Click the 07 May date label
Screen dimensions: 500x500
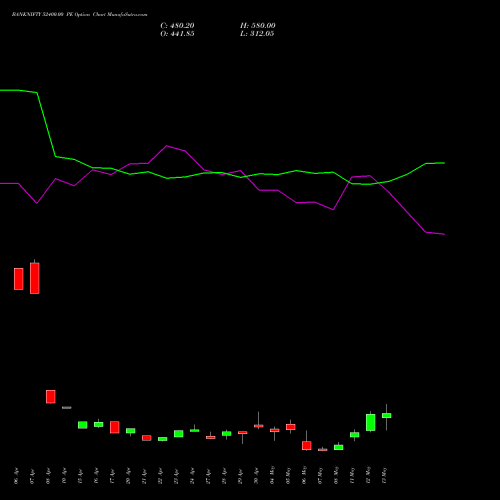(321, 475)
